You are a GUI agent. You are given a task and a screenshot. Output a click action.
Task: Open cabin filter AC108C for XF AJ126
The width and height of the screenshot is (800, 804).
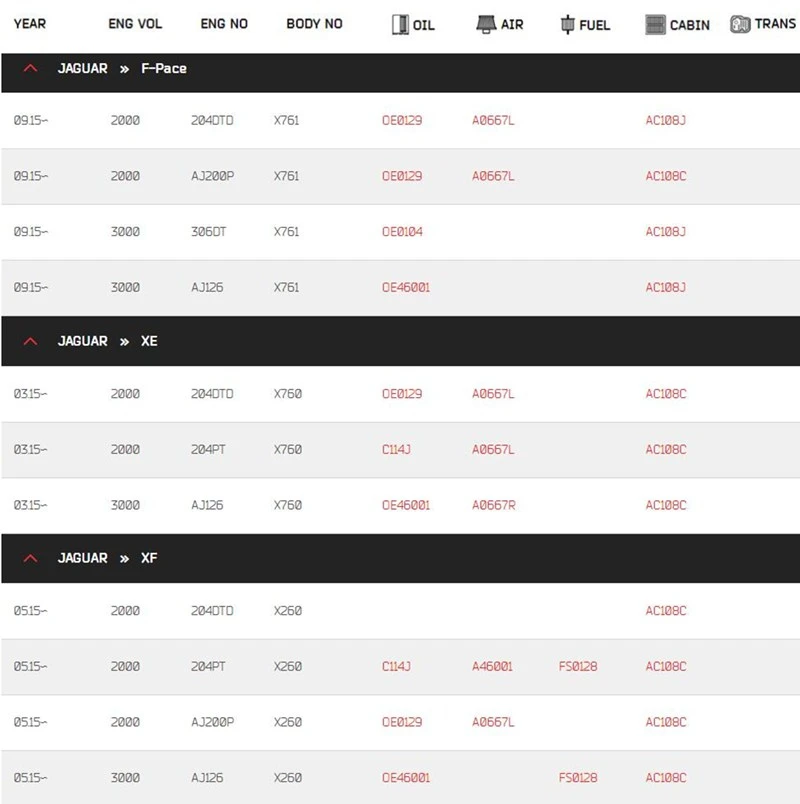tap(666, 777)
